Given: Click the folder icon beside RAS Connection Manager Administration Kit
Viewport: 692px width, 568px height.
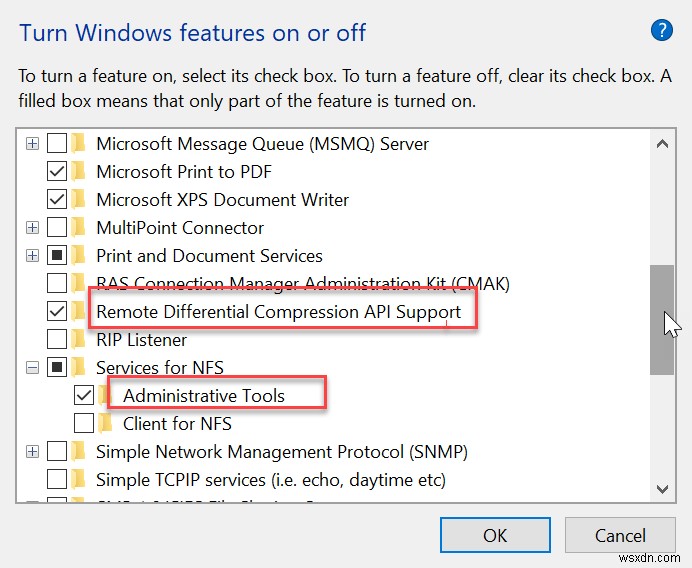Looking at the screenshot, I should coord(79,283).
